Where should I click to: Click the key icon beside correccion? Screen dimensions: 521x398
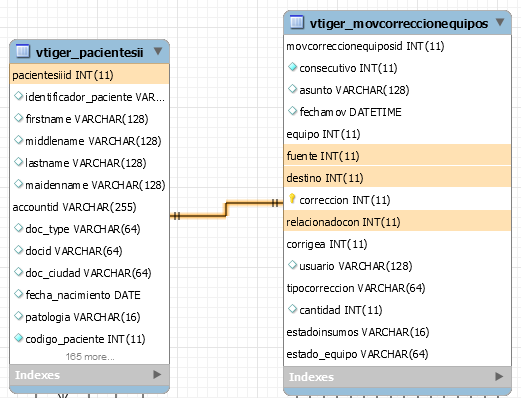pos(292,198)
